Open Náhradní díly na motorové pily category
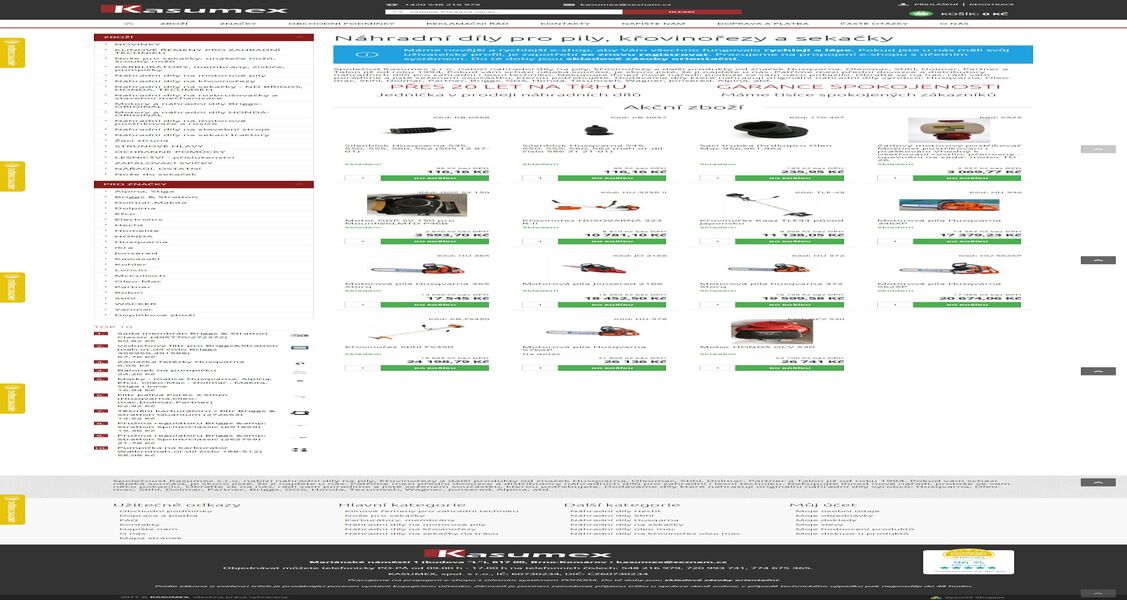The height and width of the screenshot is (600, 1127). point(190,75)
